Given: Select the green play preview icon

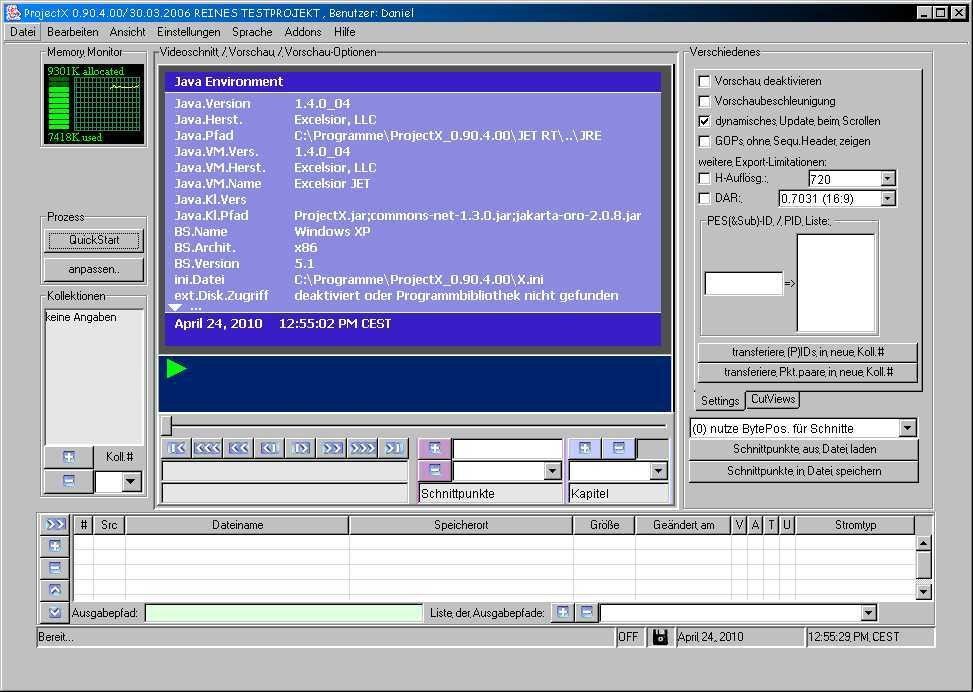Looking at the screenshot, I should point(177,368).
